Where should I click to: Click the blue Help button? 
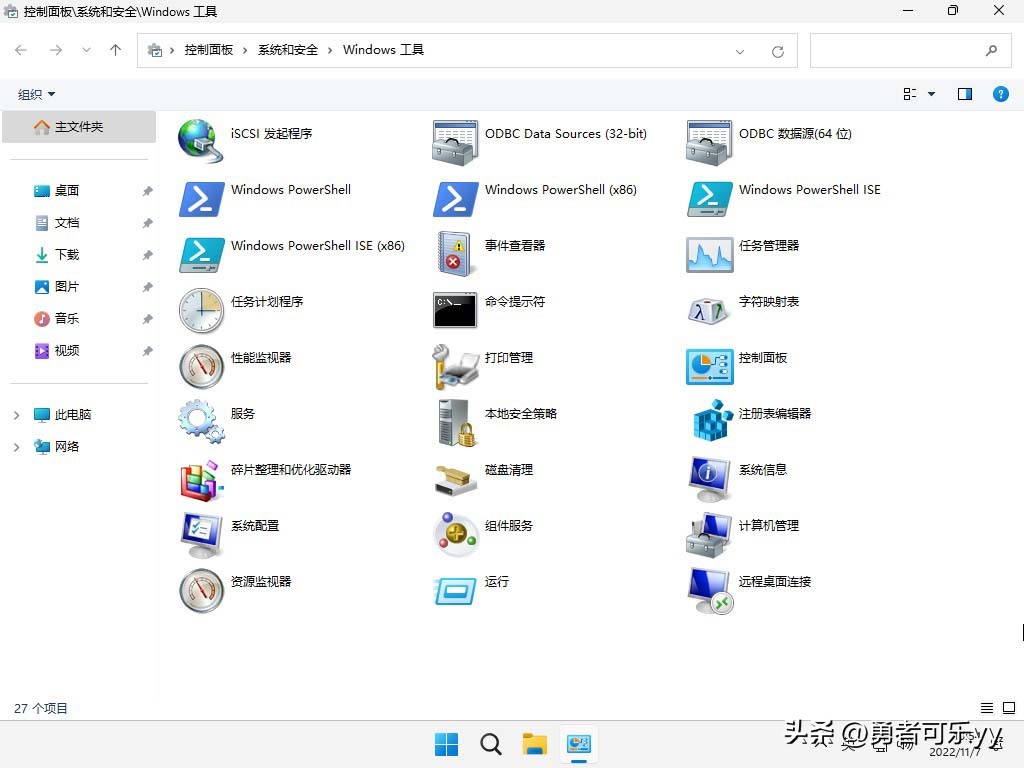(1001, 93)
